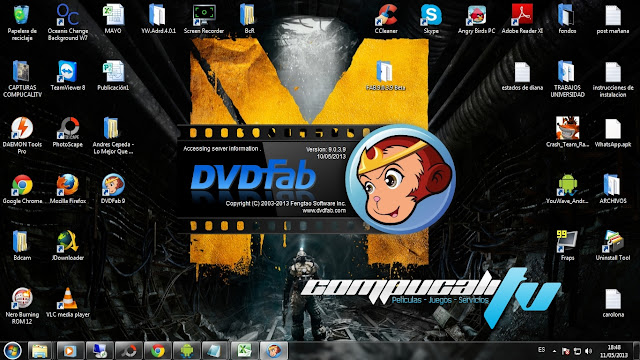Show hidden tray icons arrow
Image resolution: width=640 pixels, height=360 pixels.
[x=554, y=351]
